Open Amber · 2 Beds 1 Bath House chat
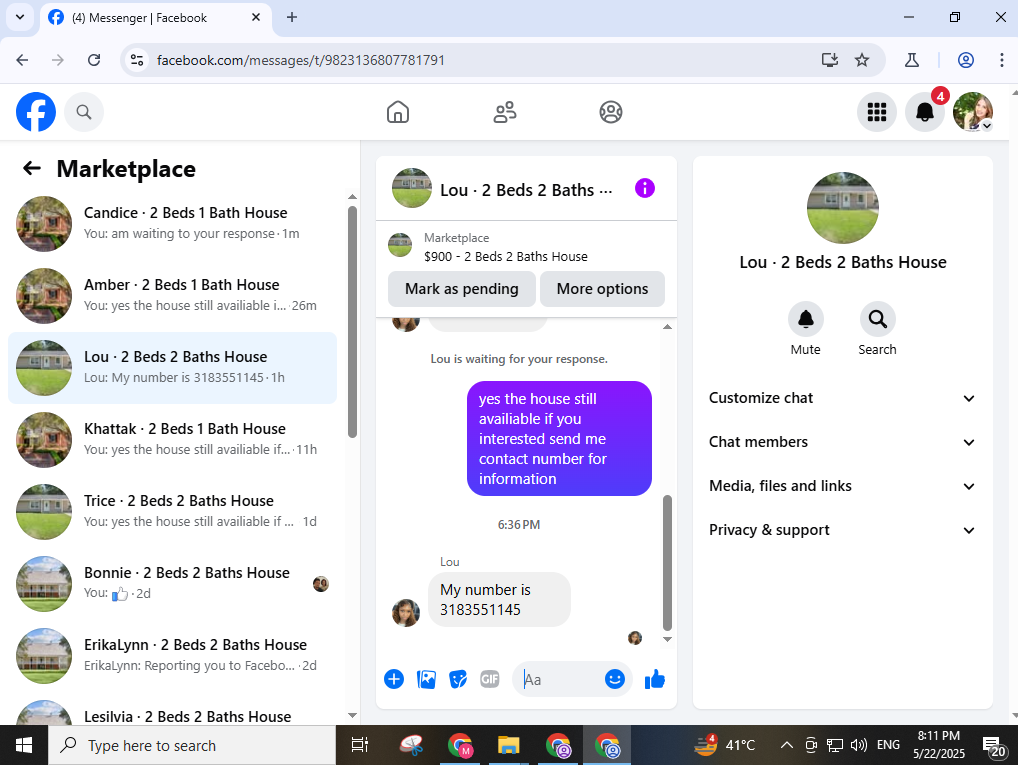 pos(173,295)
